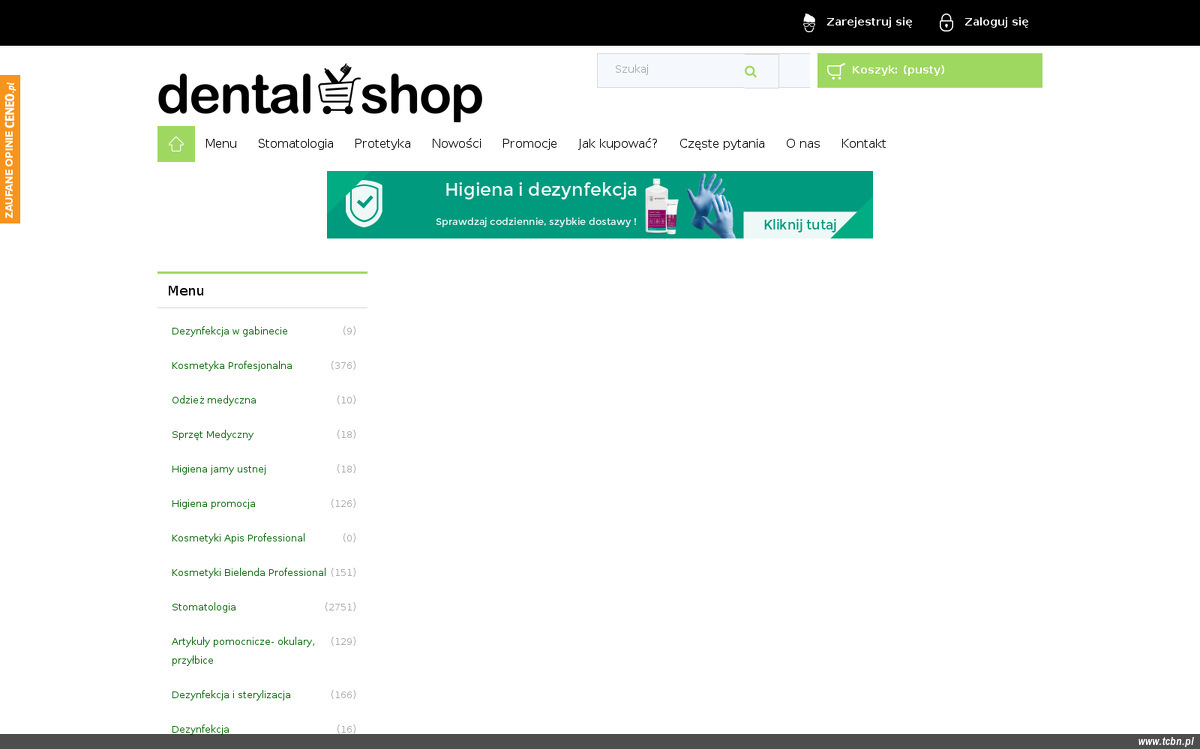The image size is (1200, 749).
Task: Click the (166) count beside Dezynfekcja i sterylizacja
Action: tap(343, 695)
